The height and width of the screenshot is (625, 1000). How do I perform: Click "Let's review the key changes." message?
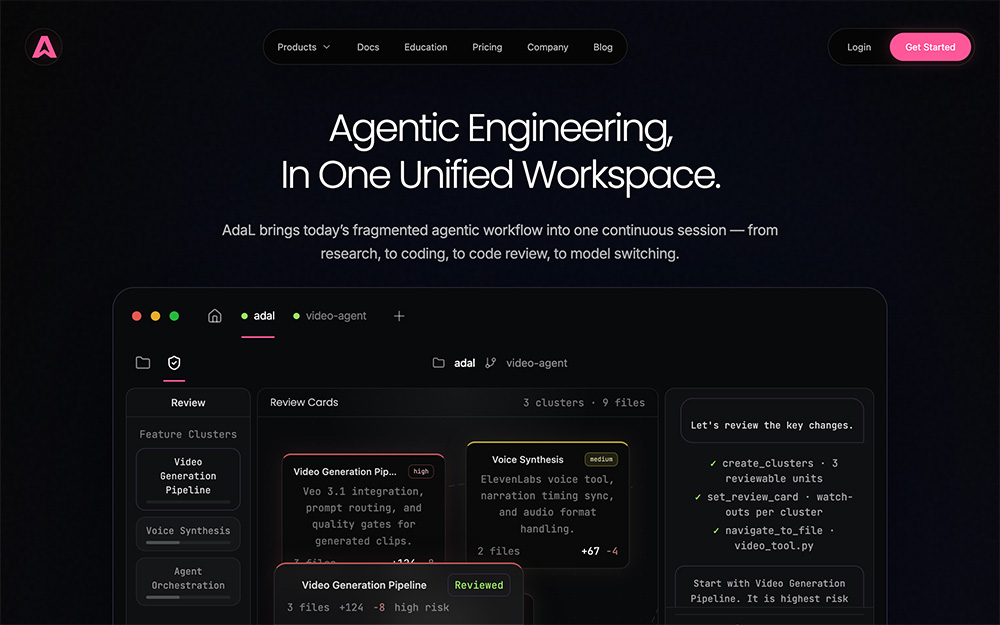point(772,422)
